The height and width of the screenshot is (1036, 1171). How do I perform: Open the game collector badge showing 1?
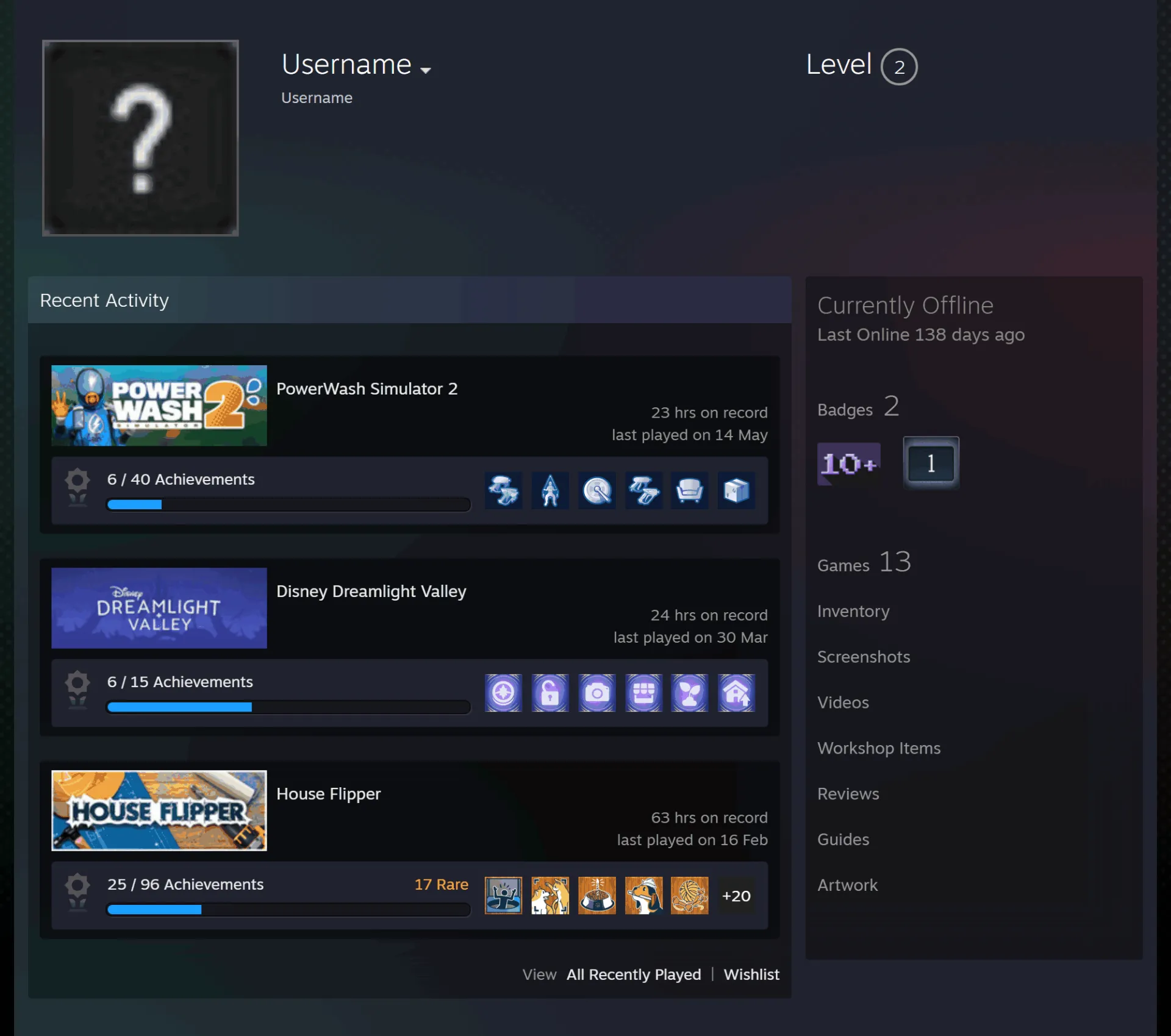[x=931, y=463]
